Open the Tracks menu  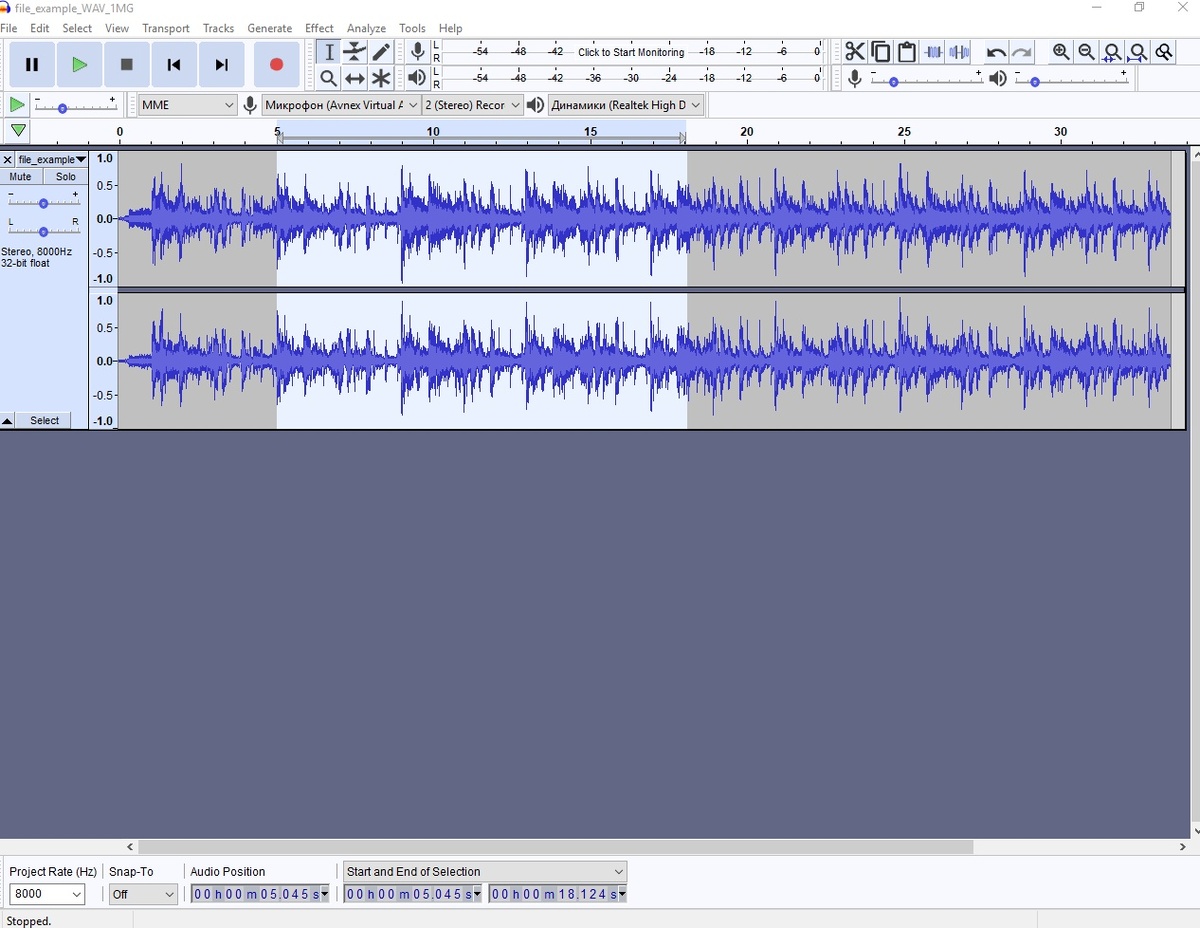pos(218,28)
